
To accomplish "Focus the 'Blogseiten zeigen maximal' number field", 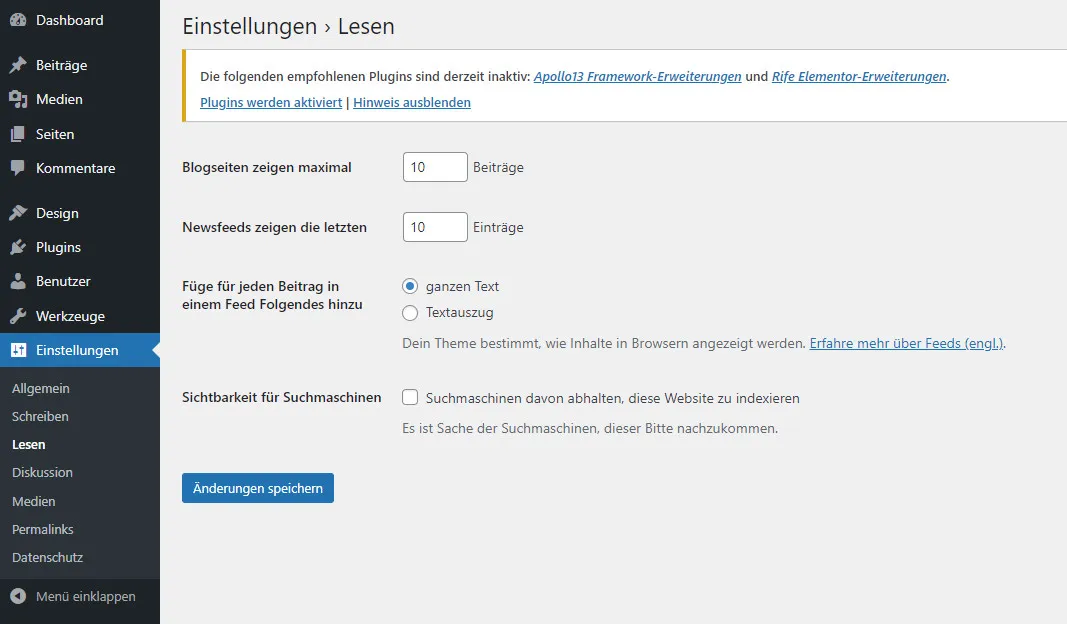I will [x=435, y=167].
